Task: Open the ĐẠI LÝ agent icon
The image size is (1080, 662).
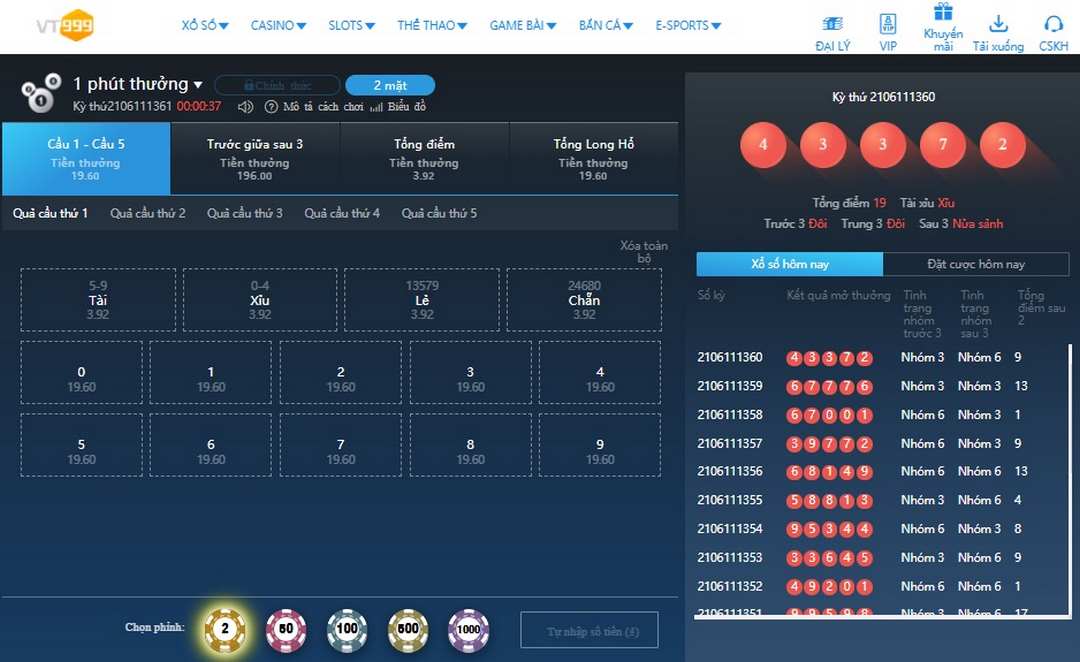Action: pos(832,24)
